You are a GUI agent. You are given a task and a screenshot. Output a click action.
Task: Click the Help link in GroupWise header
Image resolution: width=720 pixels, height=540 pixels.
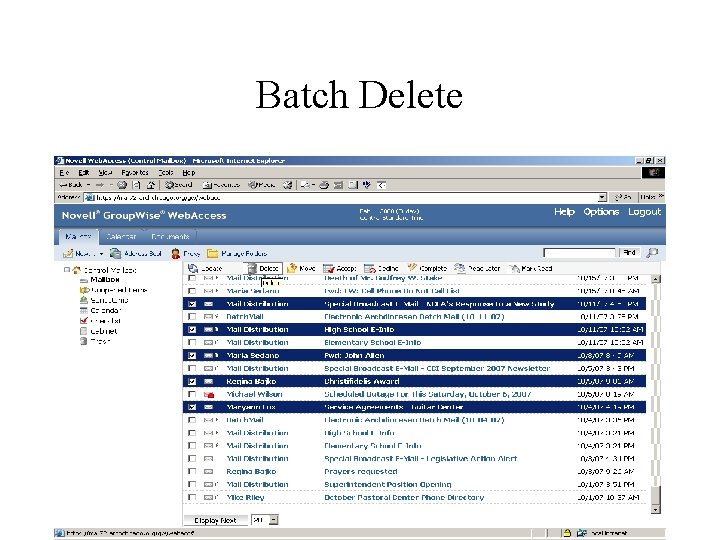point(564,212)
